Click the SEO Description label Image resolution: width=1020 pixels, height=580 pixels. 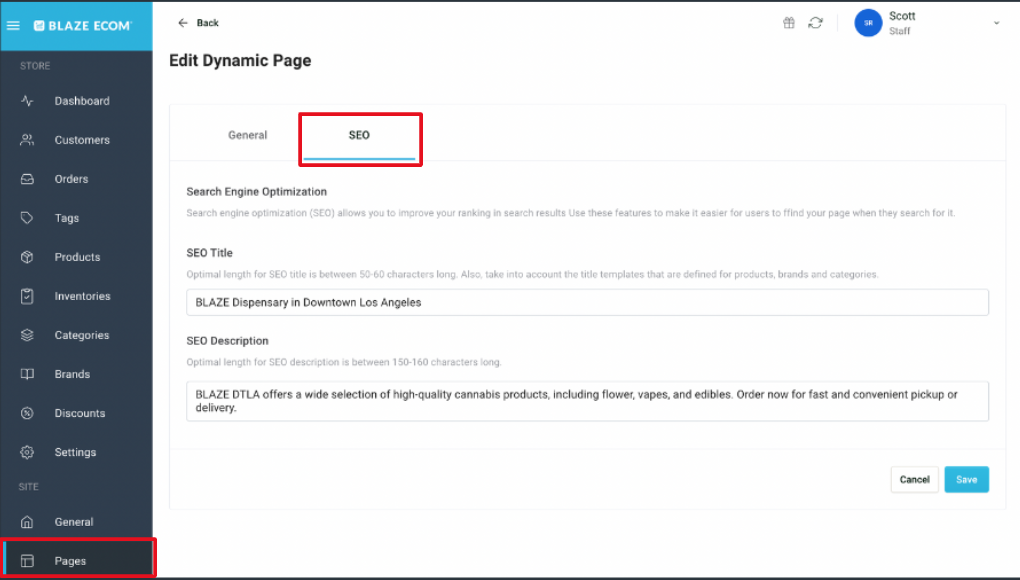[x=227, y=341]
